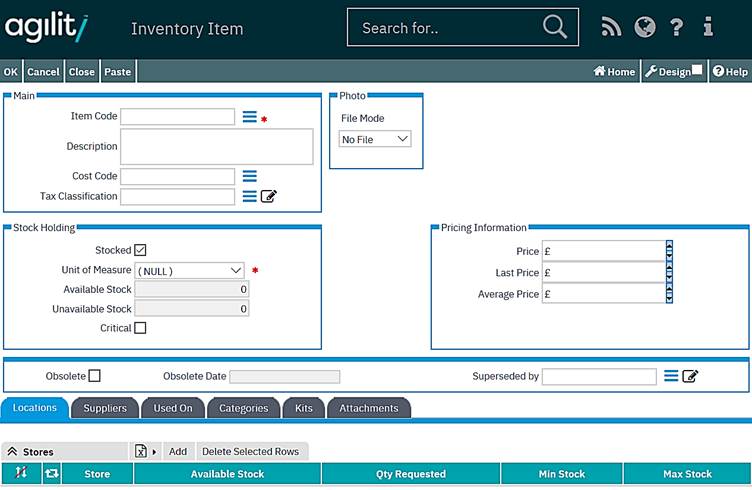Click into the Description text field
This screenshot has width=752, height=490.
tap(216, 147)
